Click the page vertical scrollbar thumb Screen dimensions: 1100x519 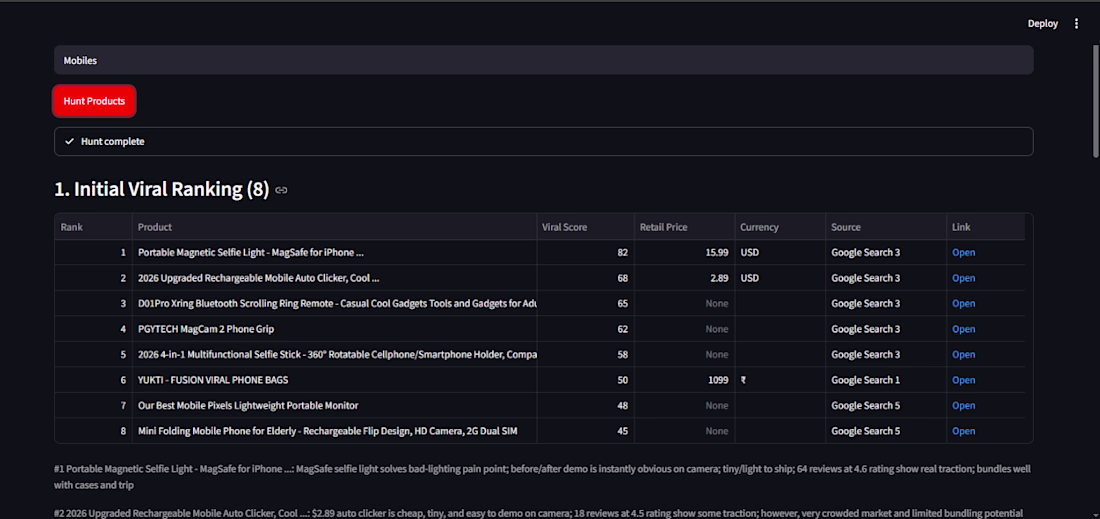(1096, 101)
